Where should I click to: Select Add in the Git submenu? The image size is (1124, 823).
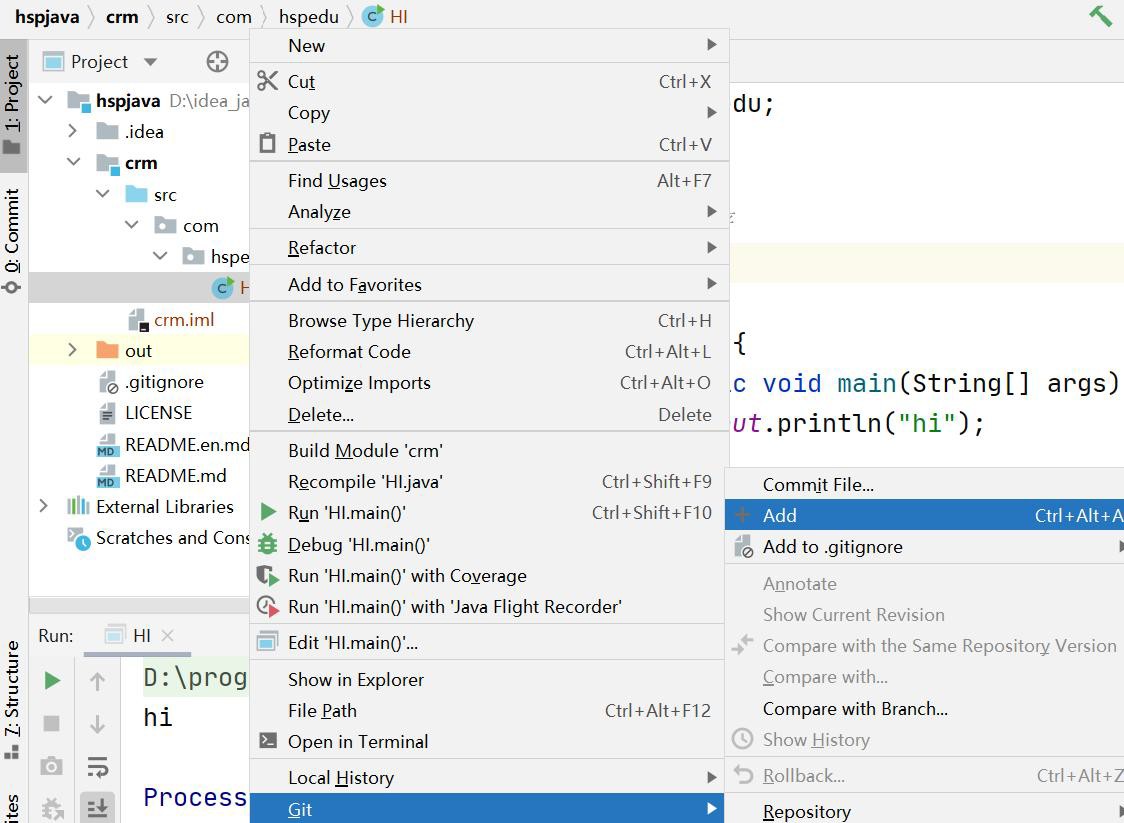pos(780,516)
